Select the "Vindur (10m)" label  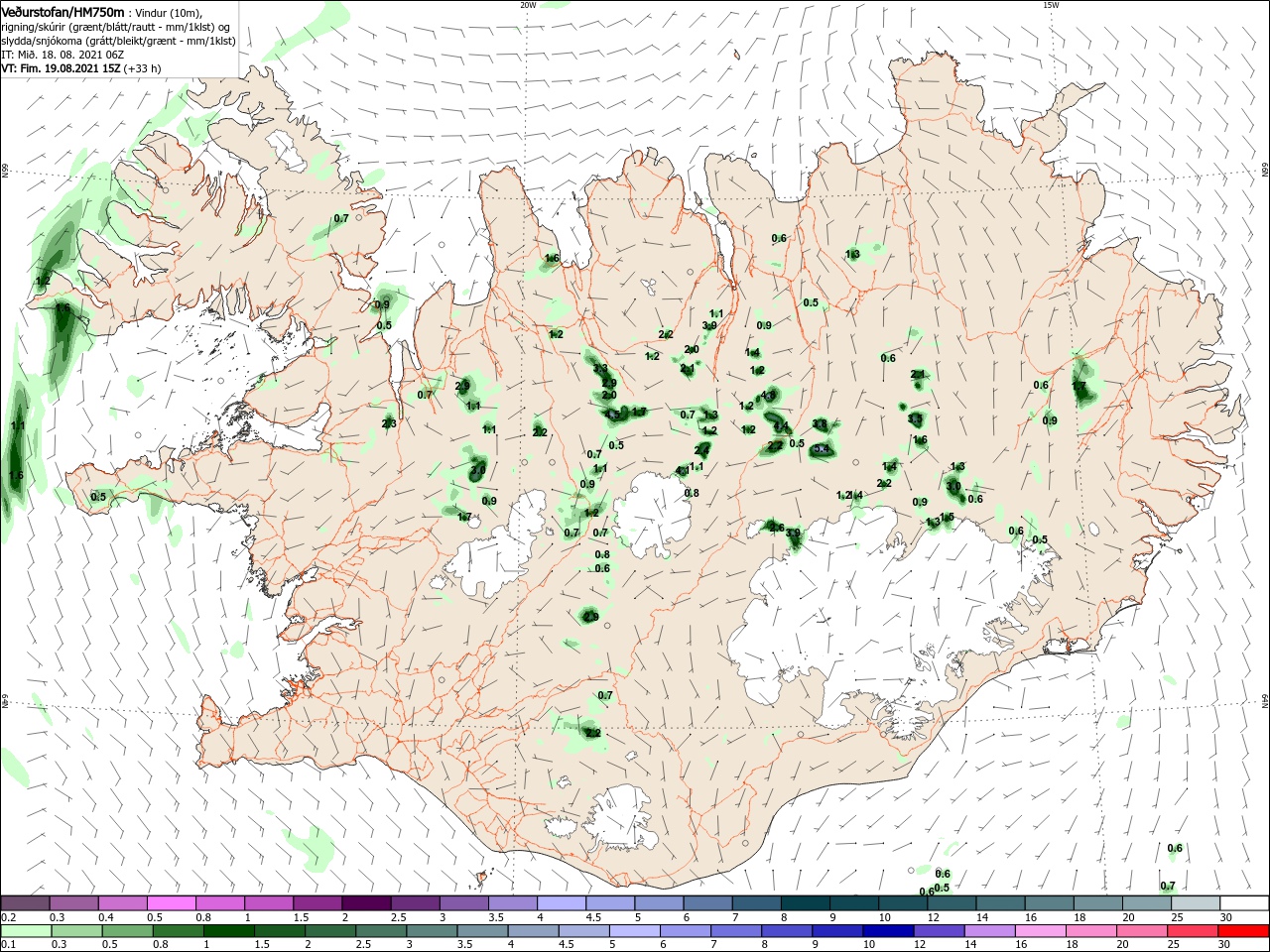[x=170, y=13]
